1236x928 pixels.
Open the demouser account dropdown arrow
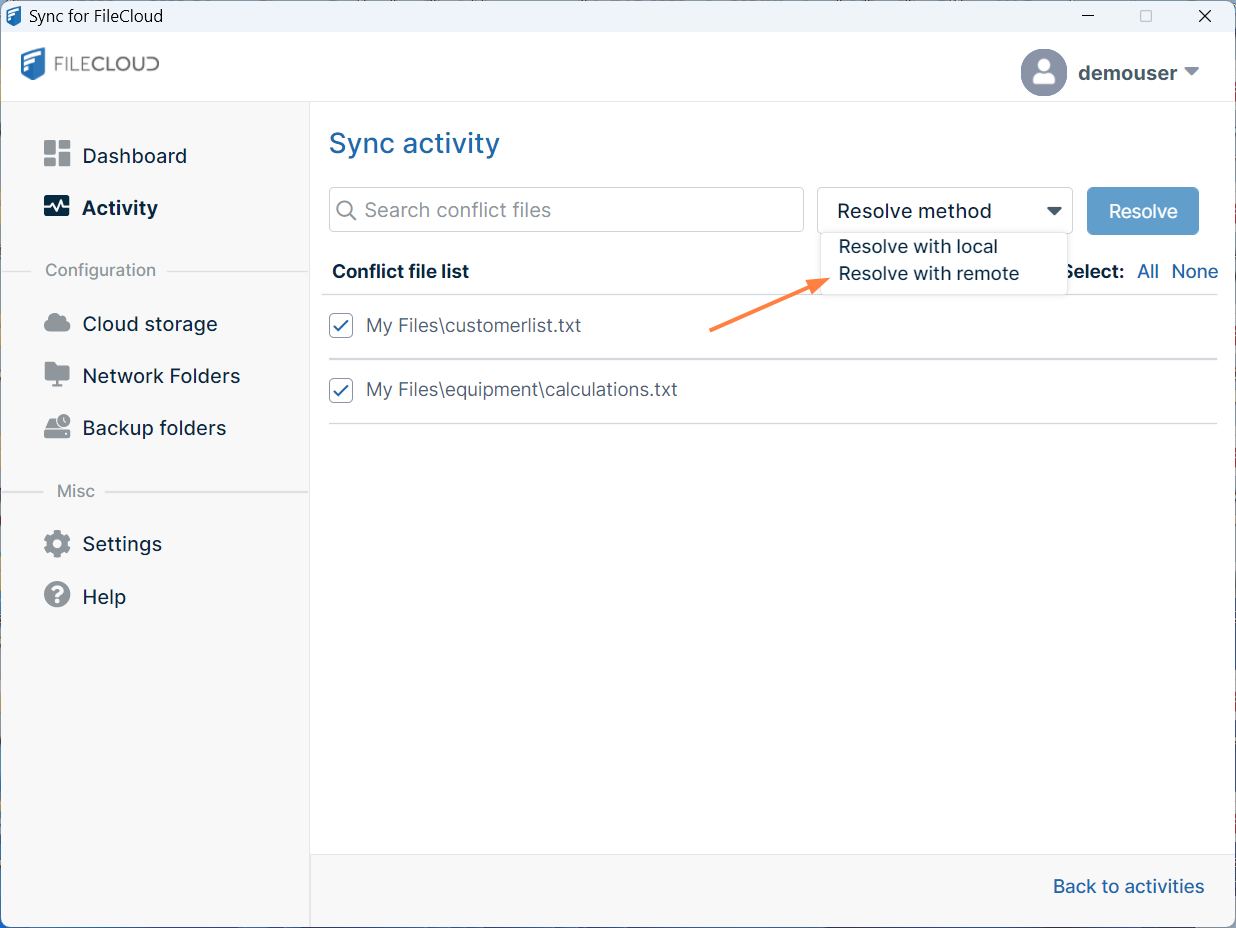click(1191, 72)
